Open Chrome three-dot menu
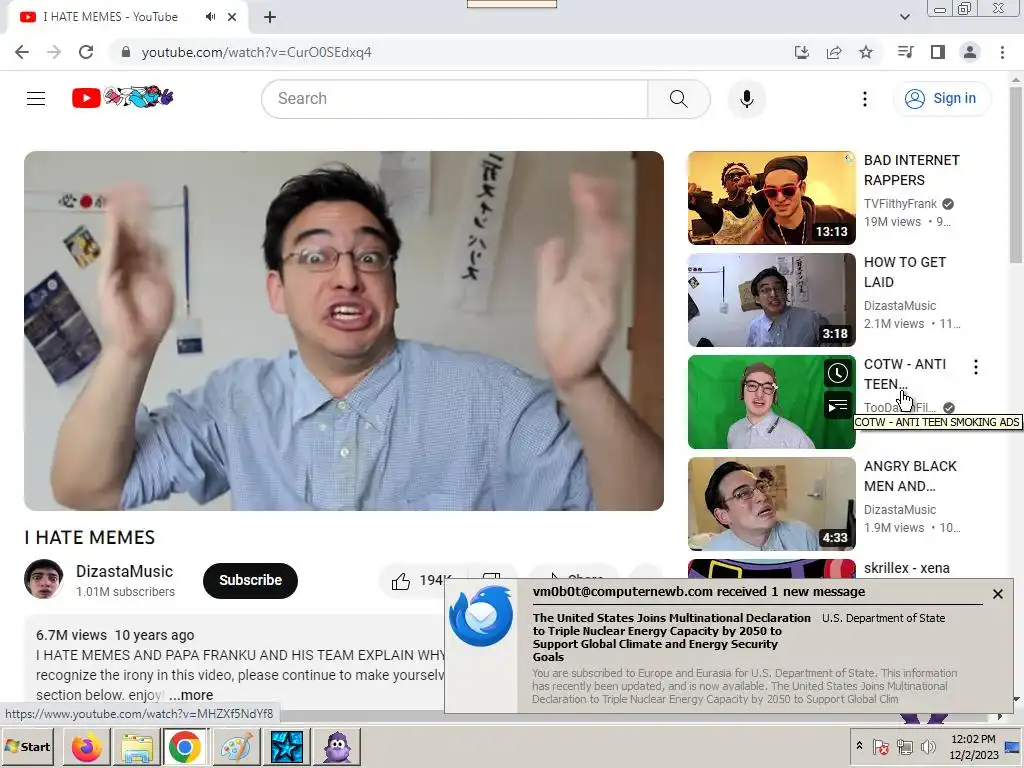1024x768 pixels. point(1002,52)
